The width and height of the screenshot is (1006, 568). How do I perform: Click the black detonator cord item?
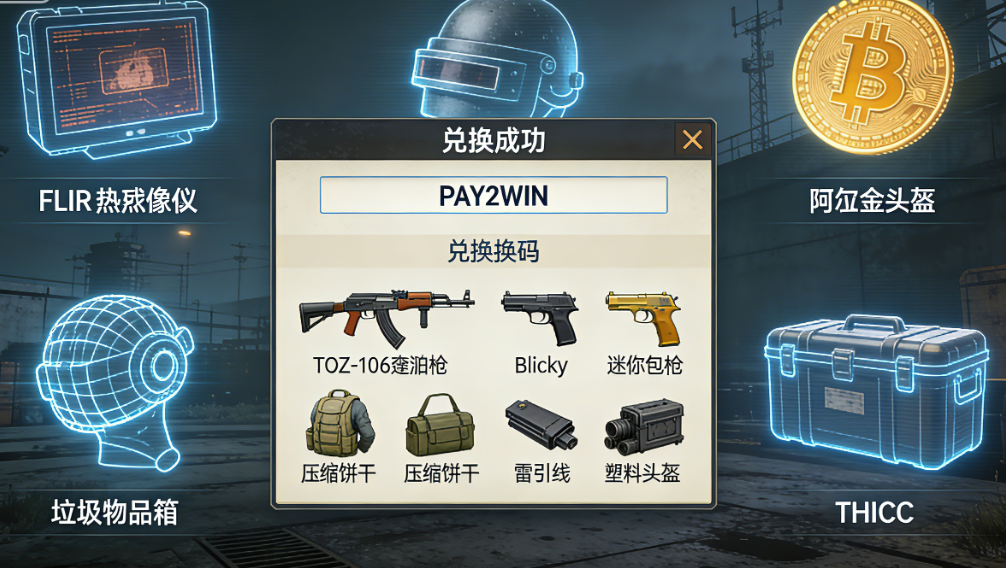pos(541,425)
